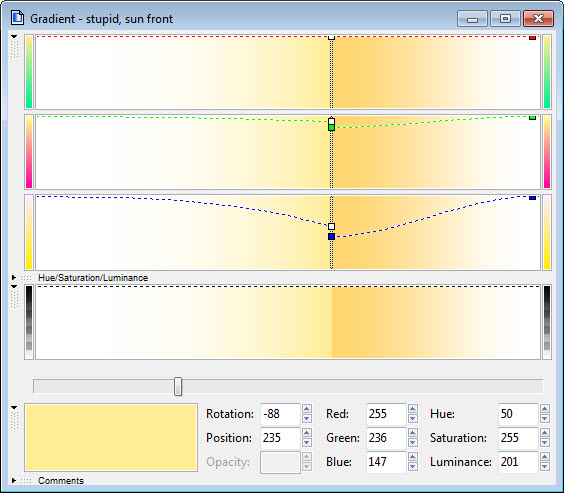Increase the Hue value with up arrow
Viewport: 564px width, 493px height.
pyautogui.click(x=545, y=408)
